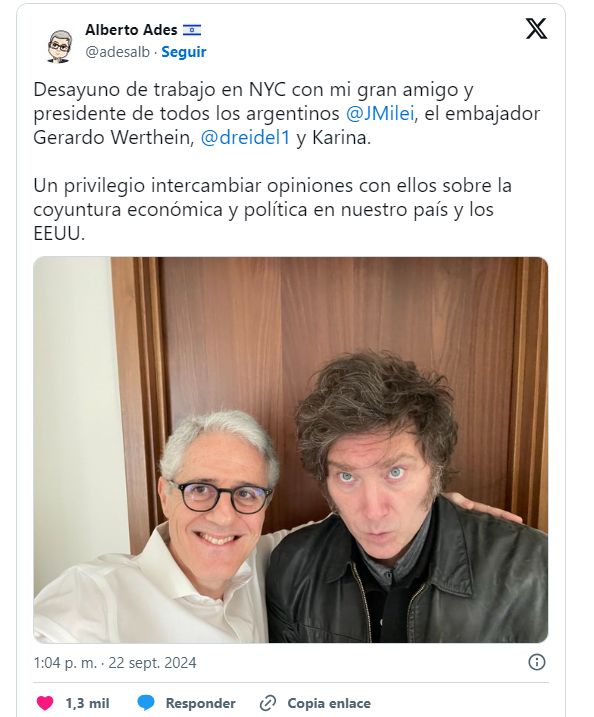
Task: Open Alberto Ades profile avatar
Action: (60, 45)
